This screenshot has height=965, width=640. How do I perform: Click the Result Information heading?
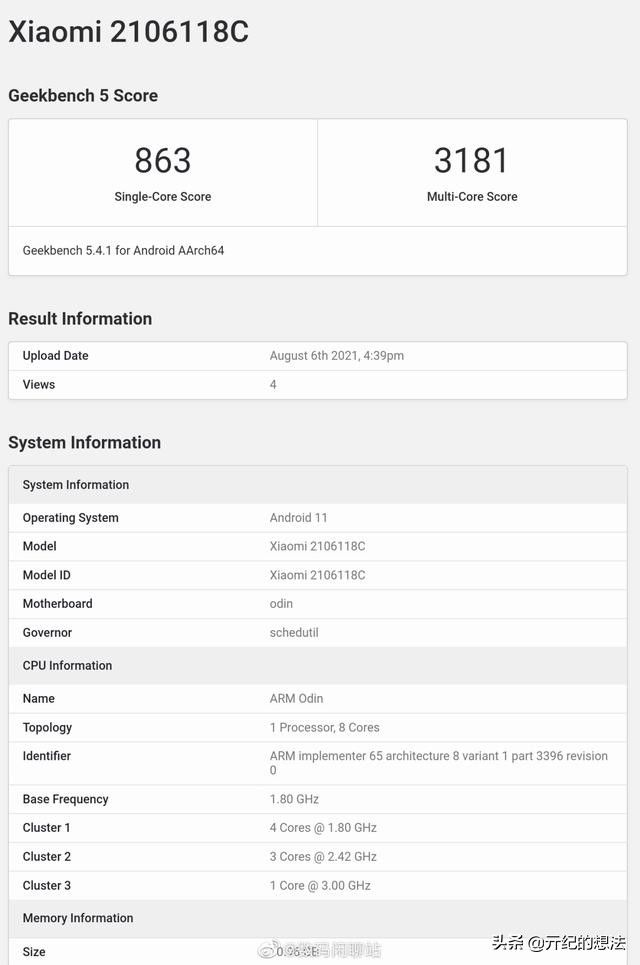(x=80, y=319)
